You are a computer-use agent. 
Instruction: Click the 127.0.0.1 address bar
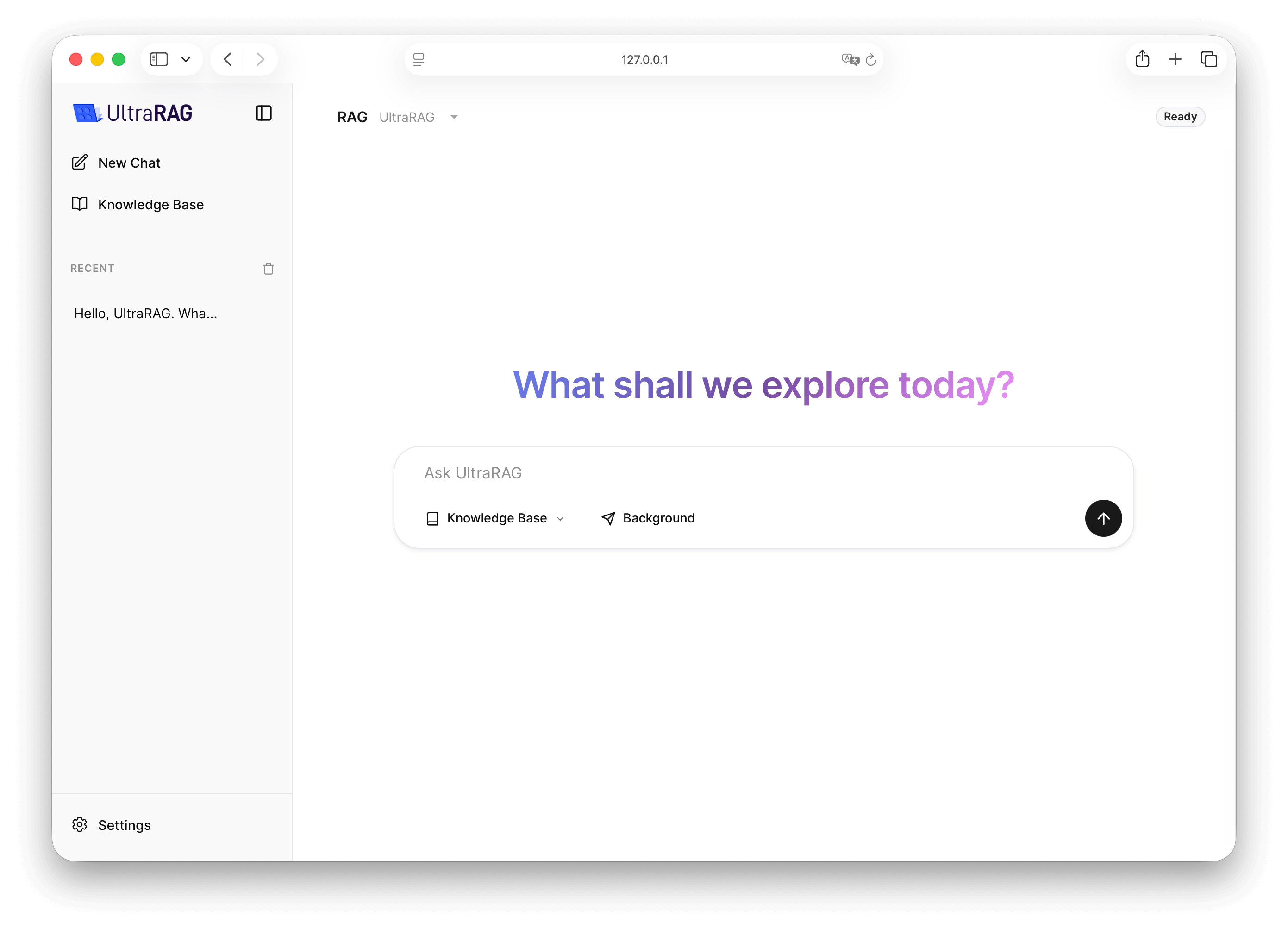click(644, 59)
